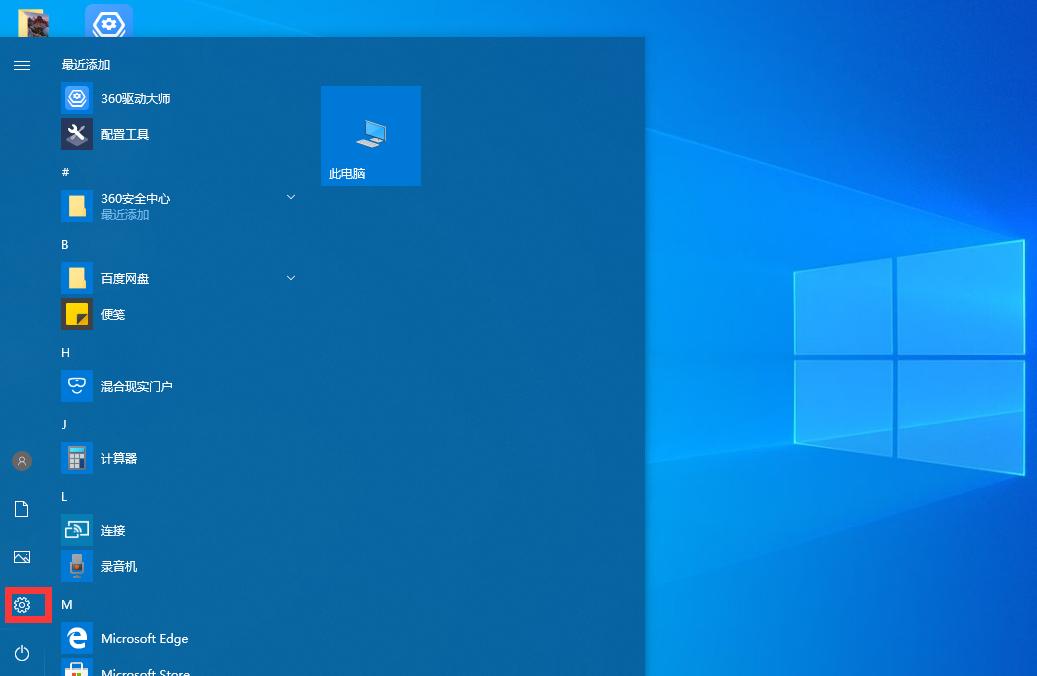The image size is (1037, 676).
Task: Expand the 360安全中心 folder chevron
Action: 290,197
